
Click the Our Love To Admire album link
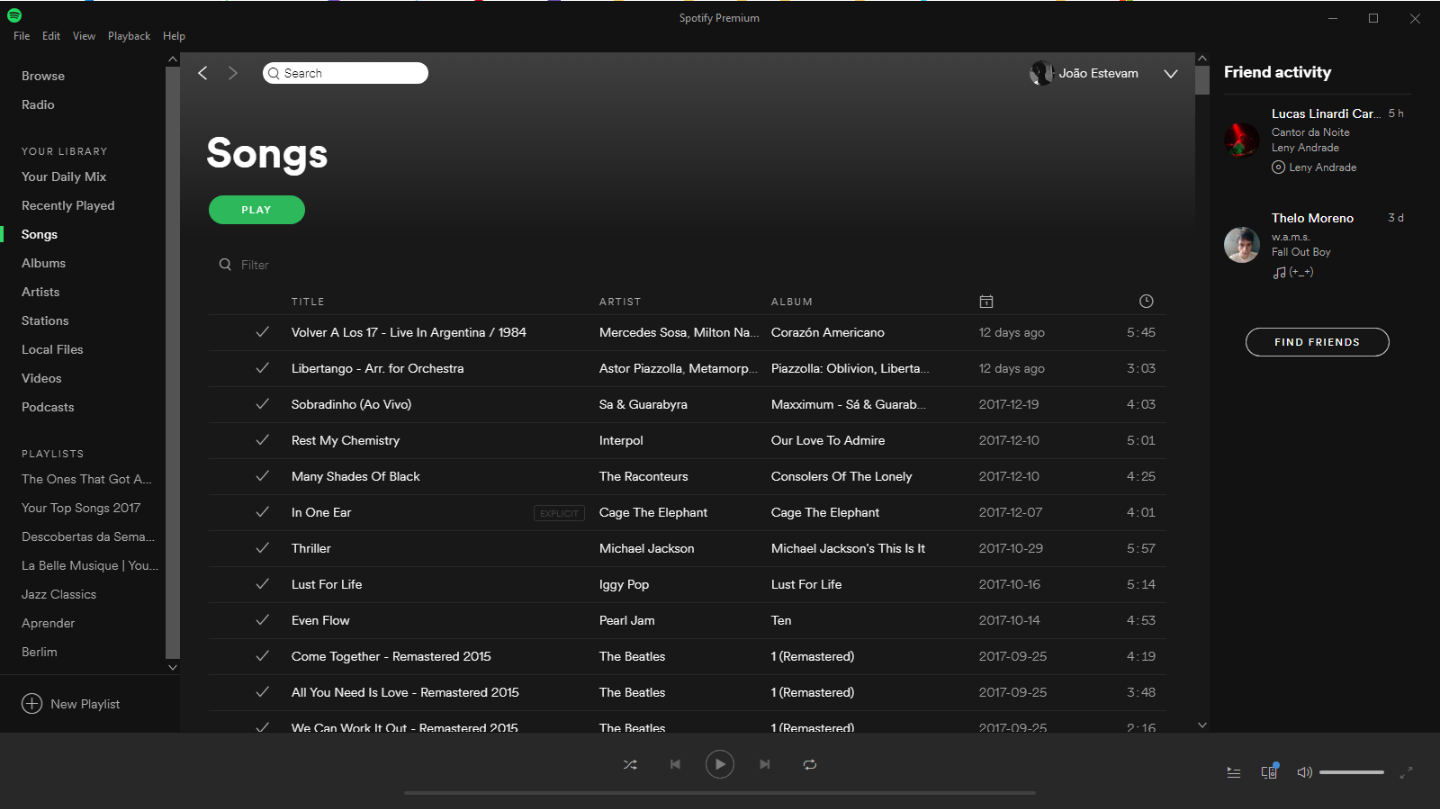[828, 440]
